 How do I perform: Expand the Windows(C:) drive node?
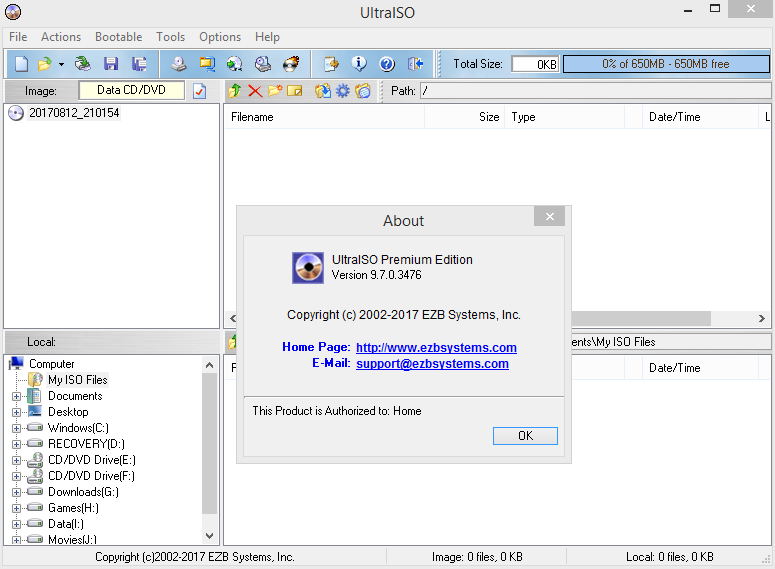[x=16, y=429]
